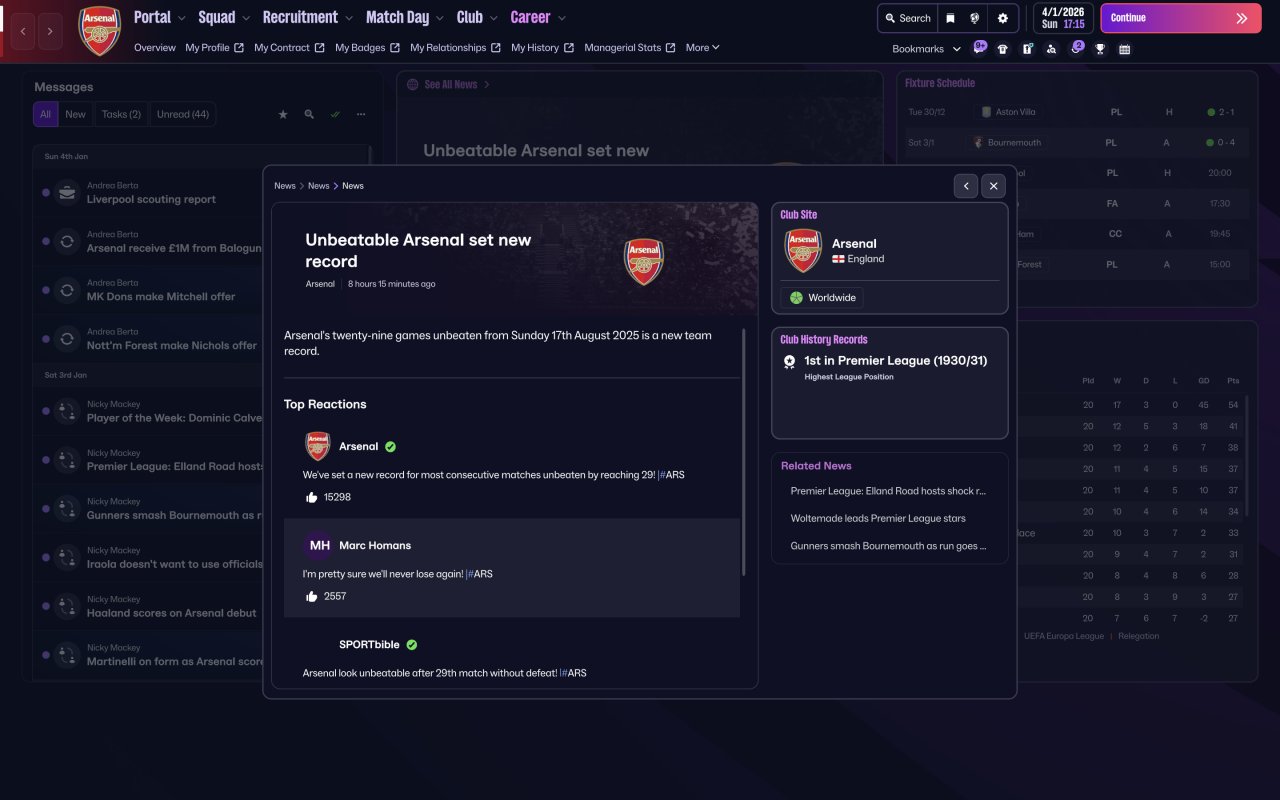Open the squad shirt shortcut icon
This screenshot has width=1280, height=800.
click(x=1003, y=49)
